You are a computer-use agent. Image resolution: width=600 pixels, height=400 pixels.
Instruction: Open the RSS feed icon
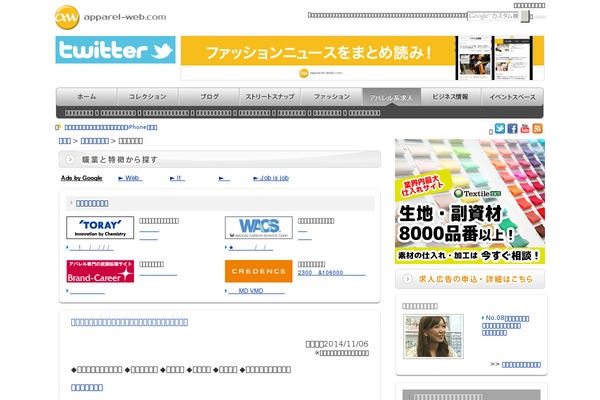(x=537, y=129)
